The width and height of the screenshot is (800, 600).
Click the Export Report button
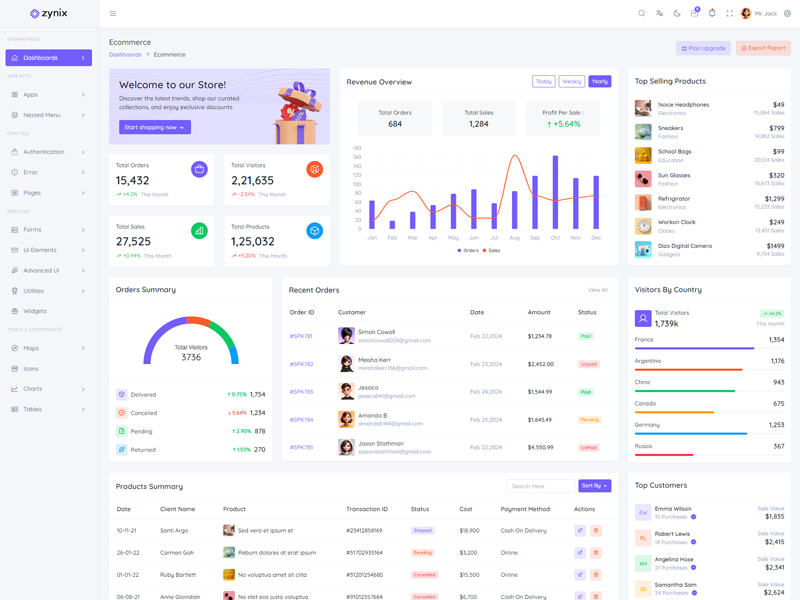763,48
